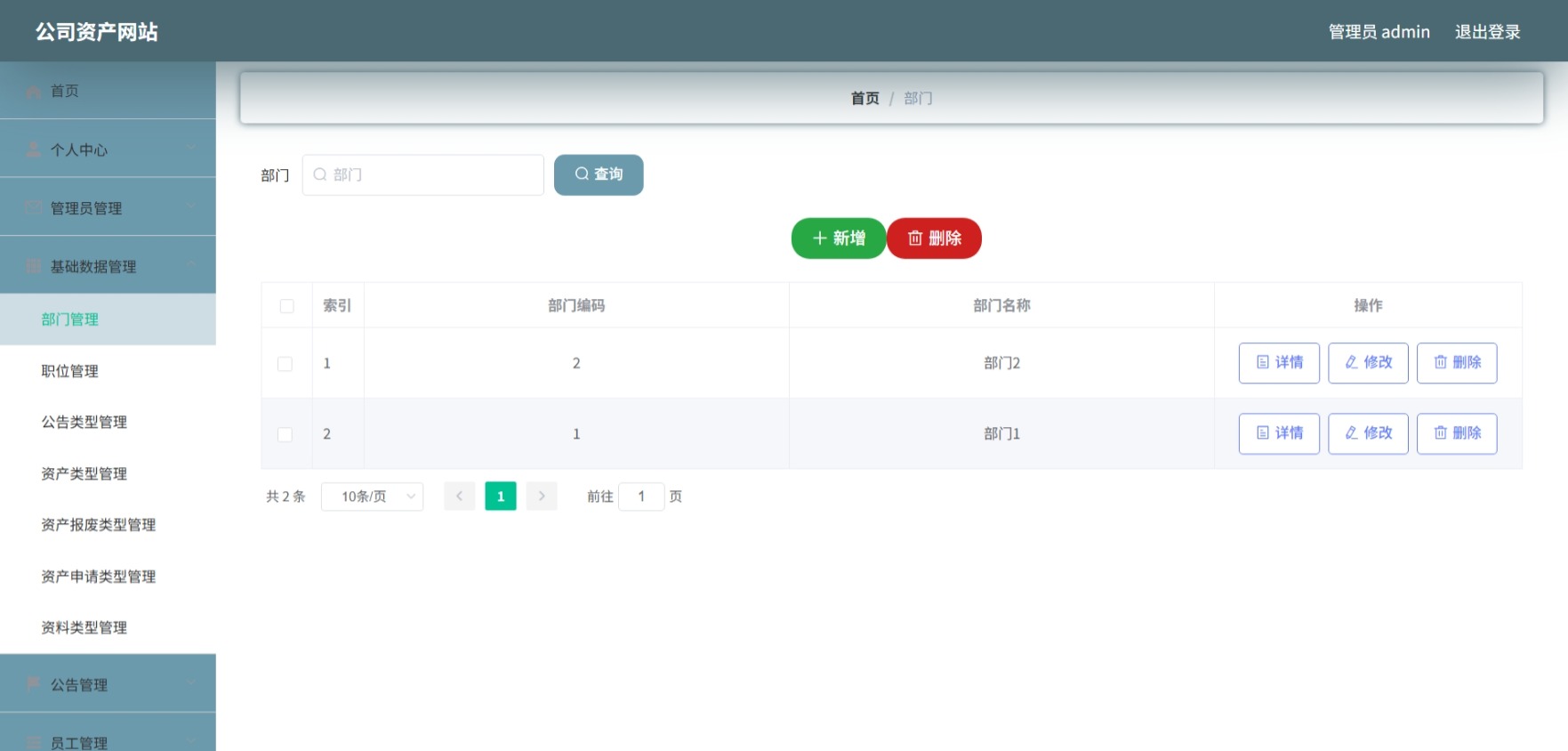Open 资料类型管理 in the sidebar

pos(108,627)
